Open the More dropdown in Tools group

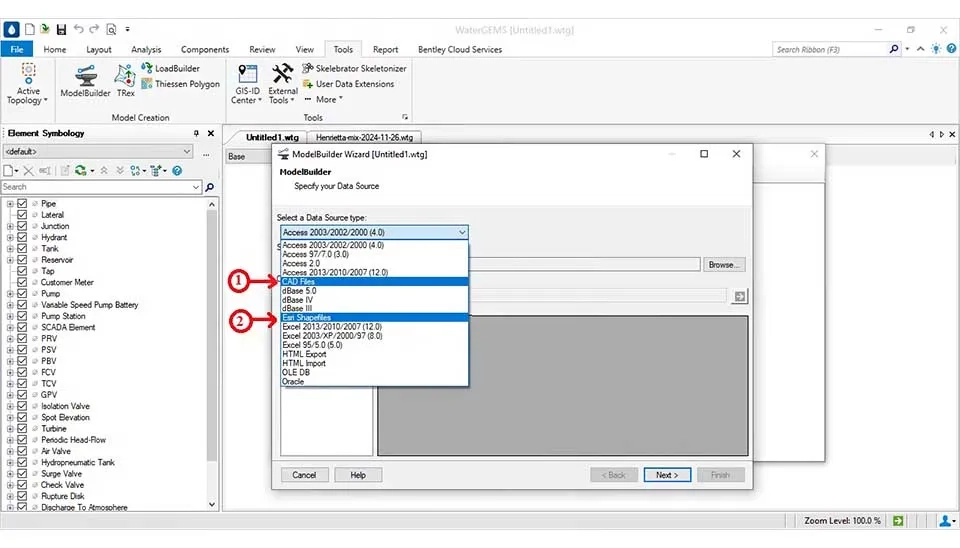(324, 99)
